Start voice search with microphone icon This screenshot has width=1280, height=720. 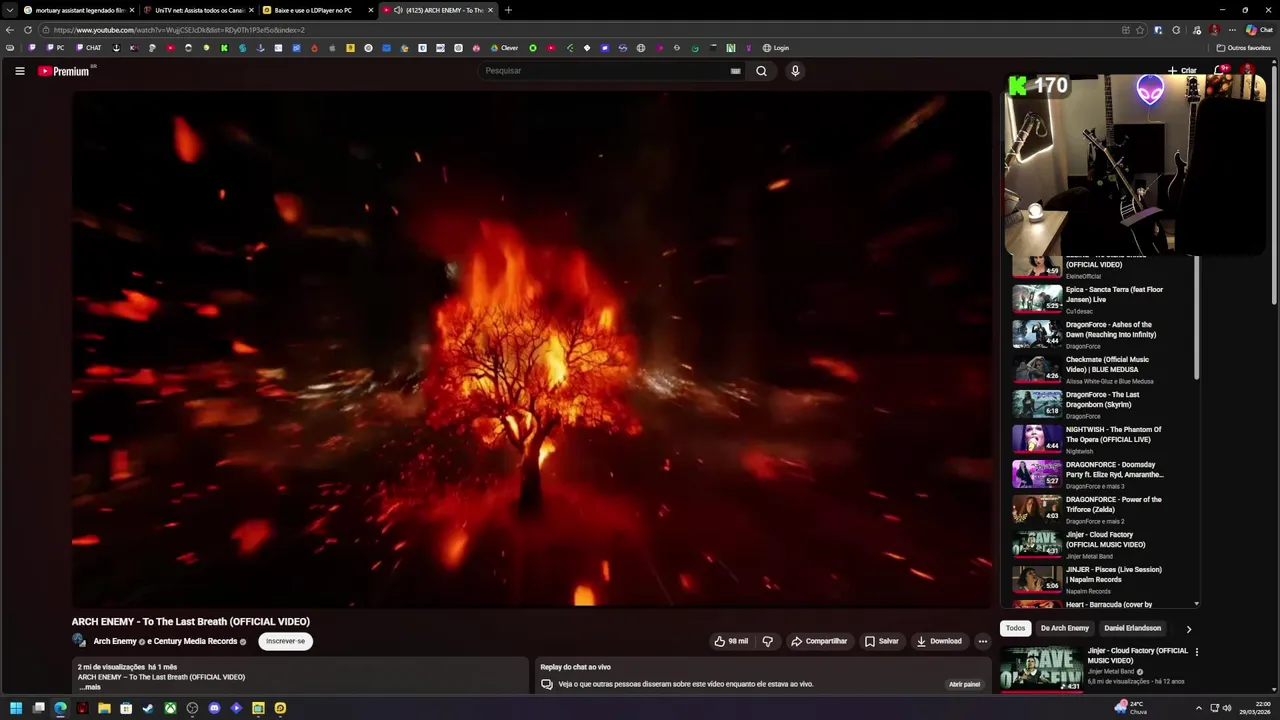(x=795, y=71)
